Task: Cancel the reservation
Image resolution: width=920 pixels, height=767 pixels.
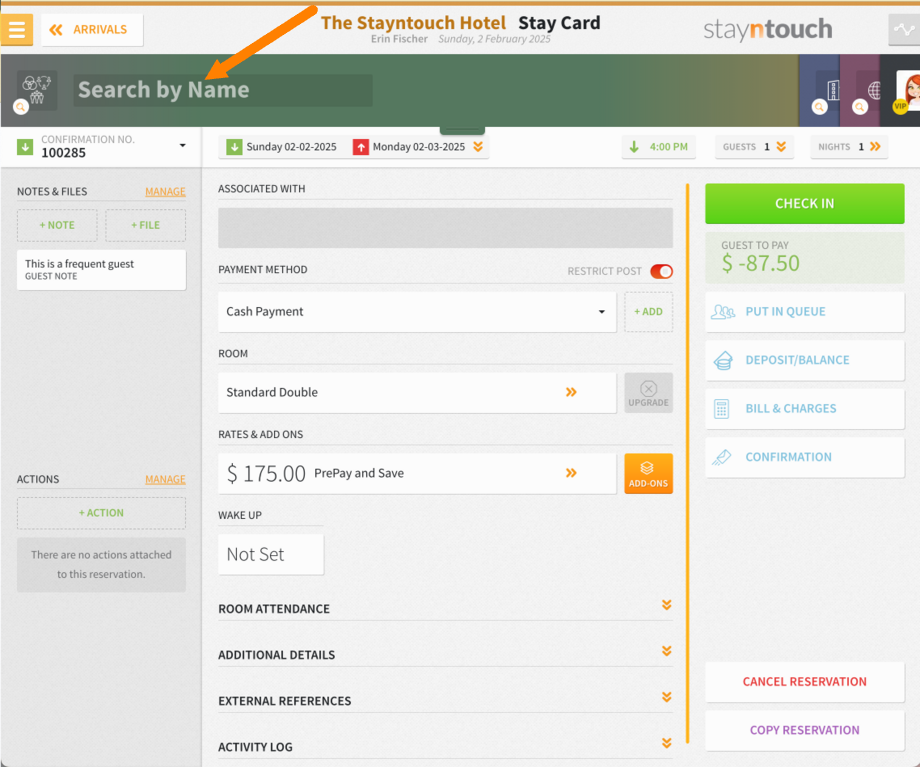Action: point(804,682)
